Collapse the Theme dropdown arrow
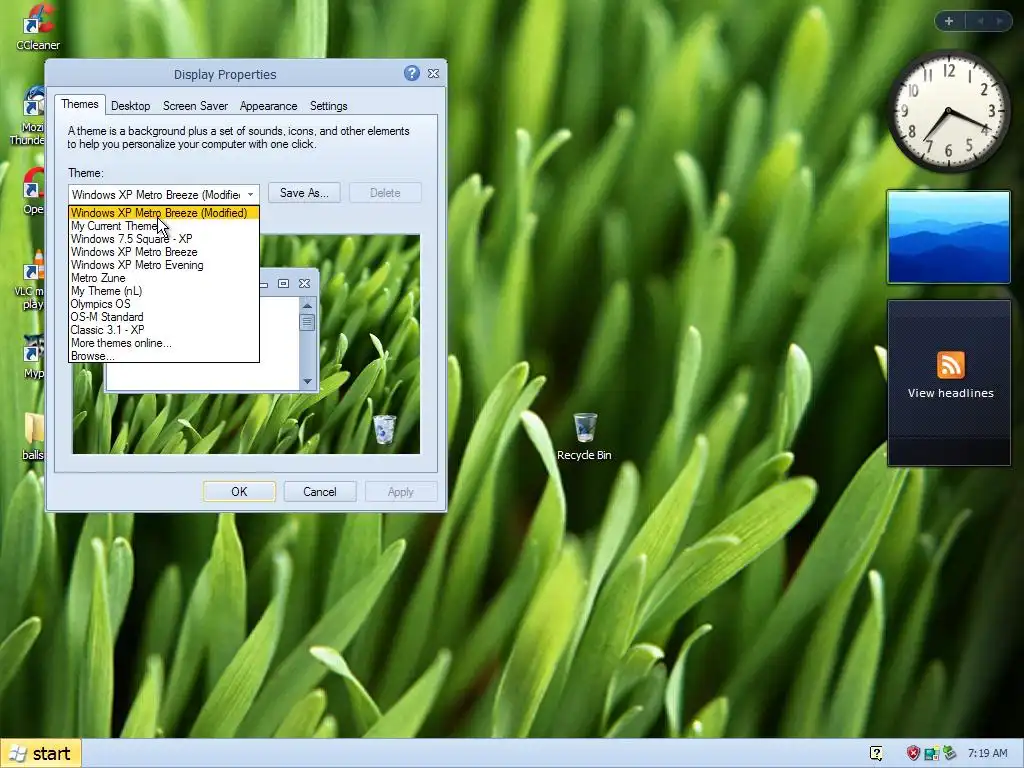The width and height of the screenshot is (1024, 768). click(x=250, y=195)
